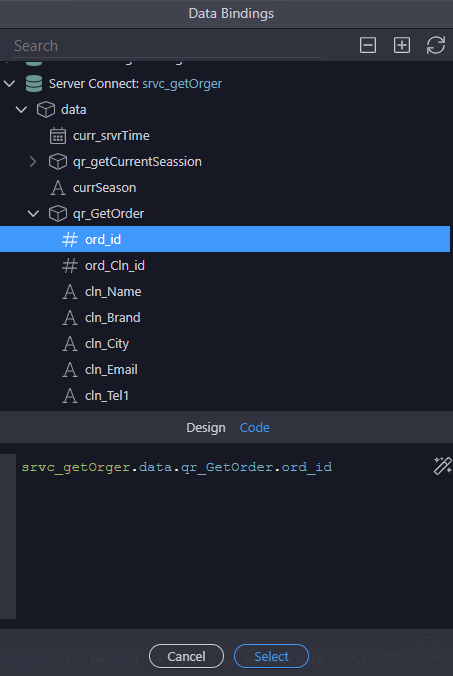Collapse the data node chevron
This screenshot has width=453, height=676.
tap(22, 110)
